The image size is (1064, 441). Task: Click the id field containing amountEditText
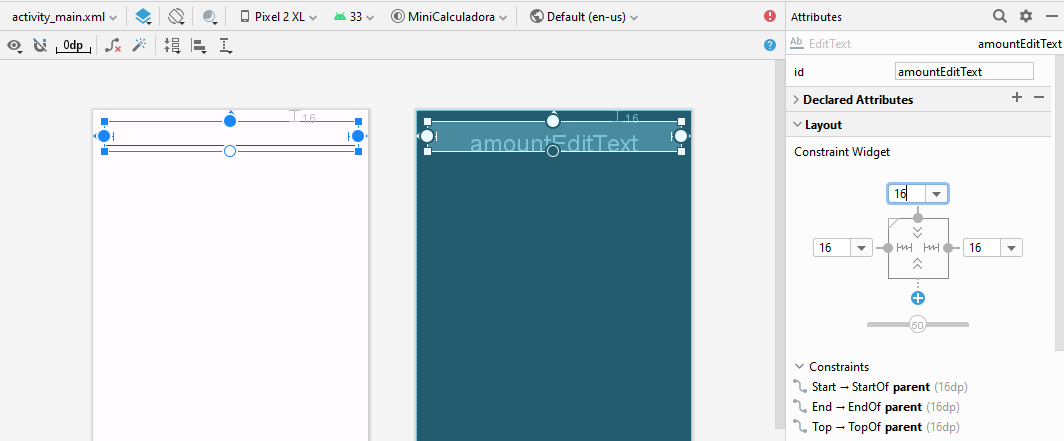coord(964,72)
